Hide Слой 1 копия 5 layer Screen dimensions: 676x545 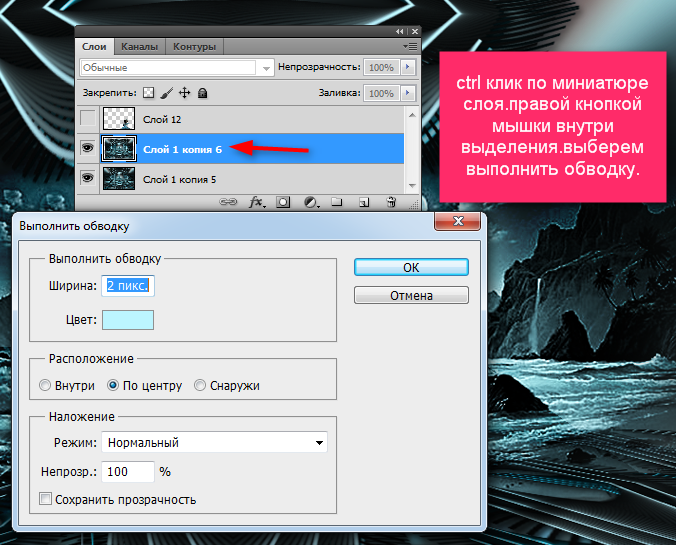[x=88, y=177]
